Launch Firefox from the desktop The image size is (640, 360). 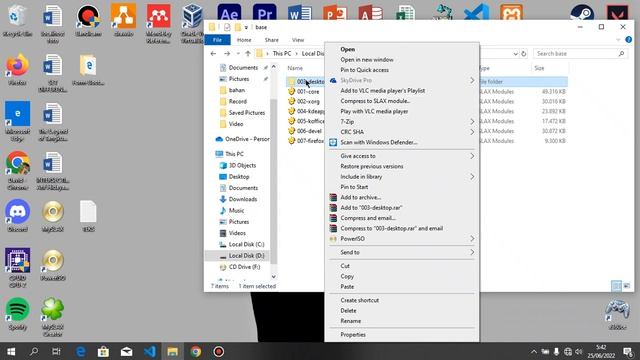click(x=17, y=65)
